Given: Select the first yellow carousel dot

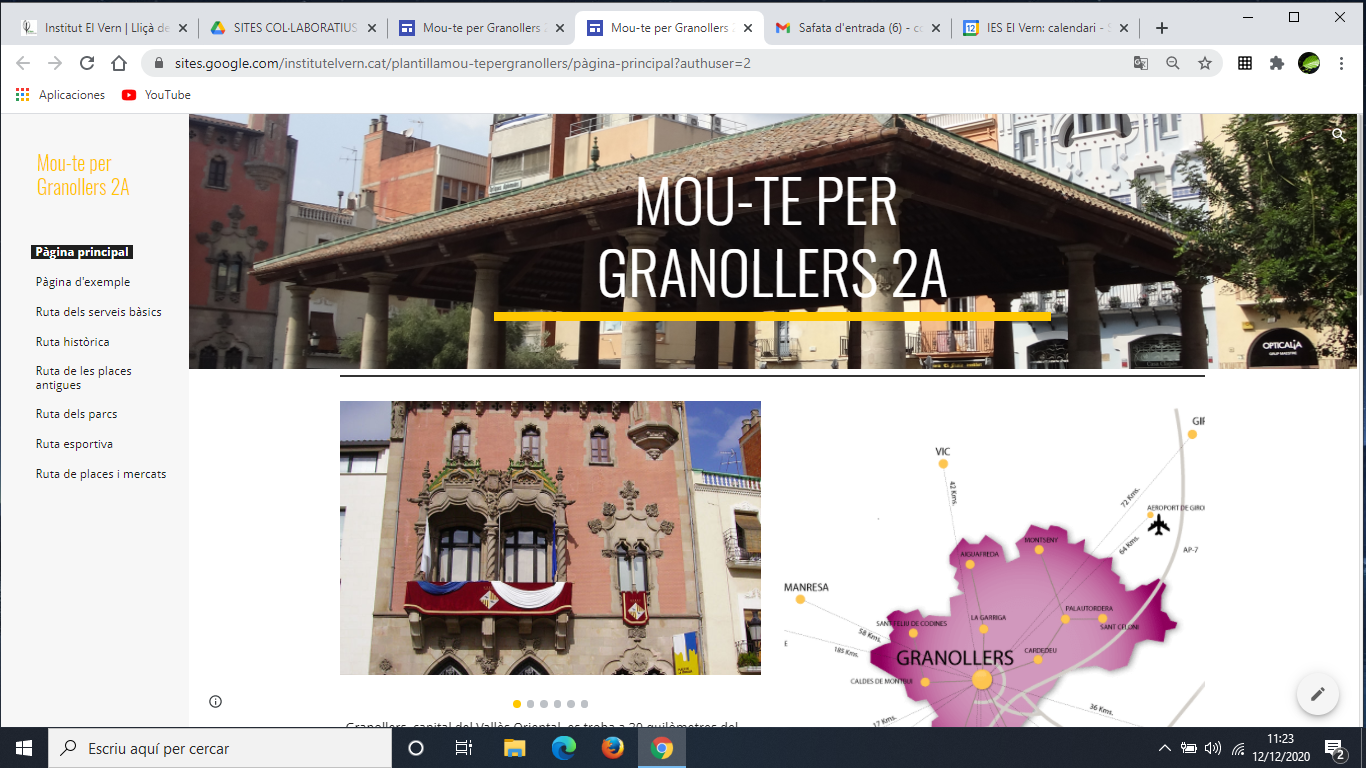Looking at the screenshot, I should 517,704.
